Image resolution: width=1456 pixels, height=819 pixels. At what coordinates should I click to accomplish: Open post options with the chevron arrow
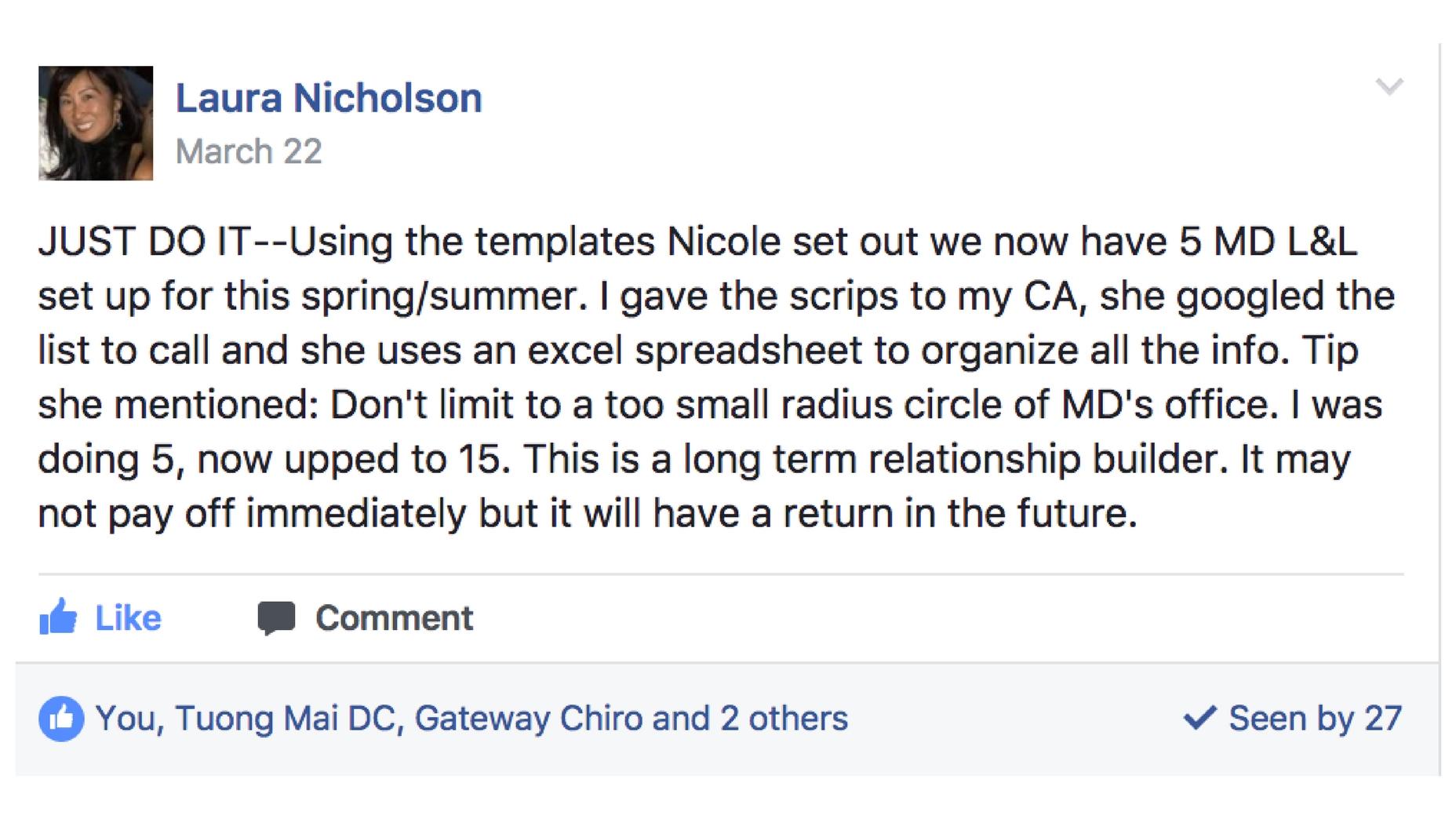pyautogui.click(x=1389, y=86)
